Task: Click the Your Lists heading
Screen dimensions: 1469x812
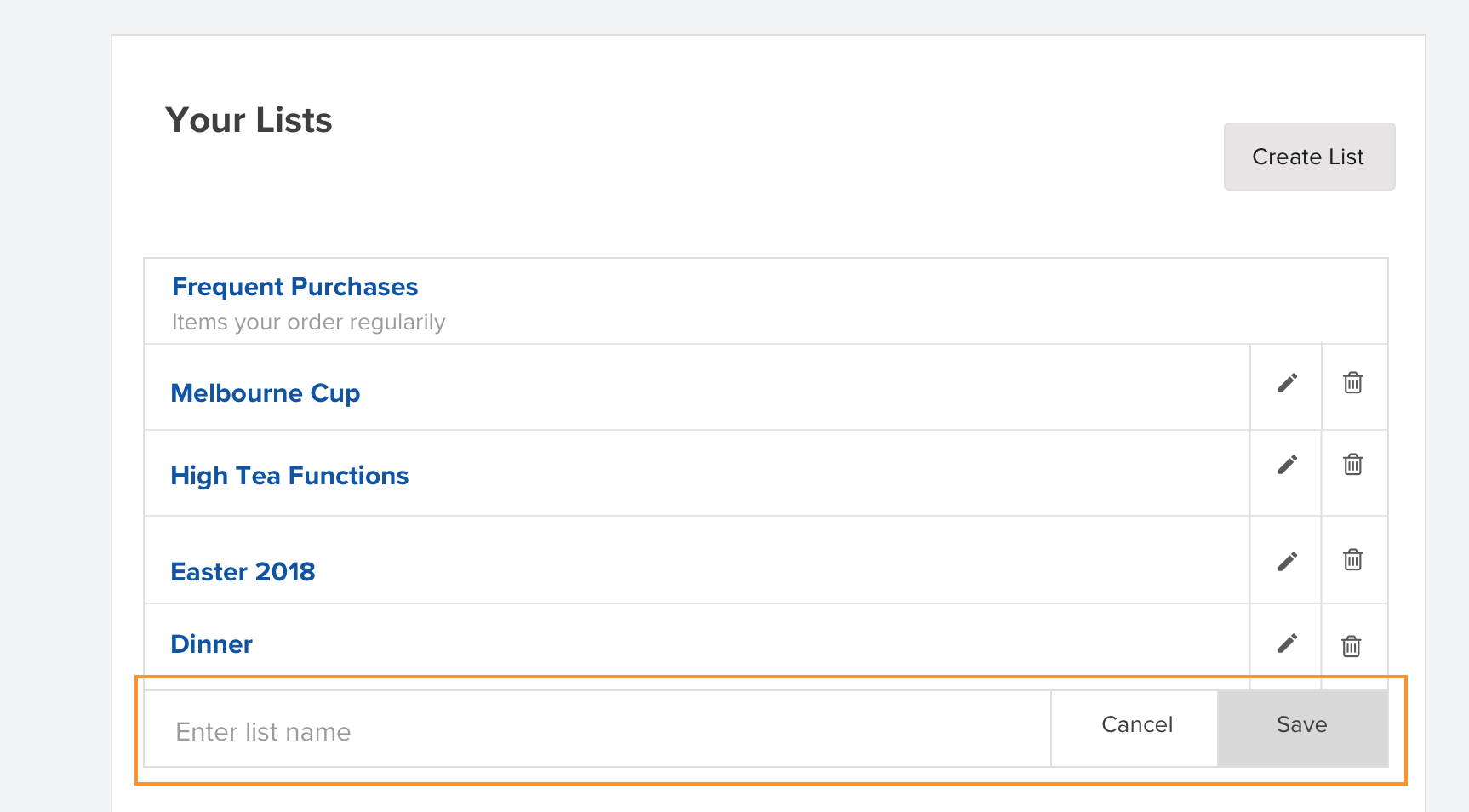Action: click(249, 120)
